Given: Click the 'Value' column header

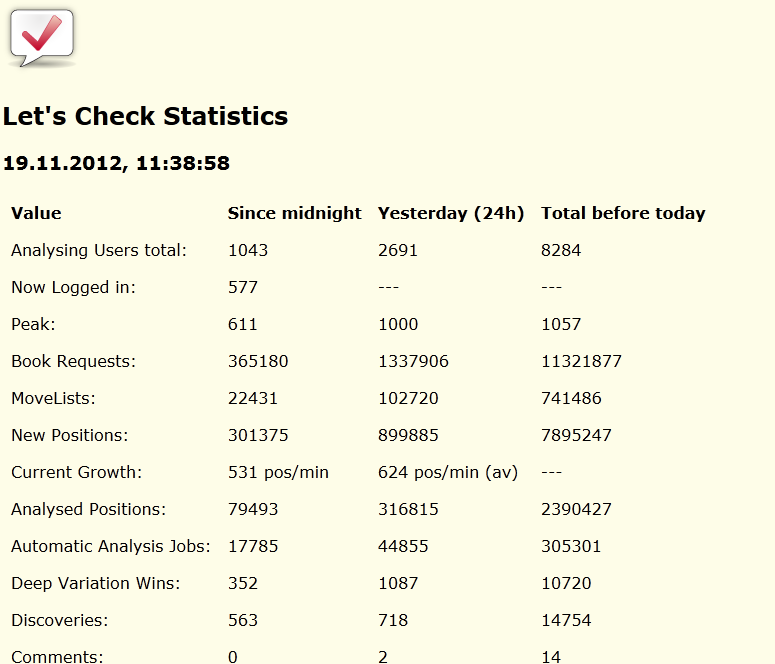Looking at the screenshot, I should pyautogui.click(x=36, y=213).
